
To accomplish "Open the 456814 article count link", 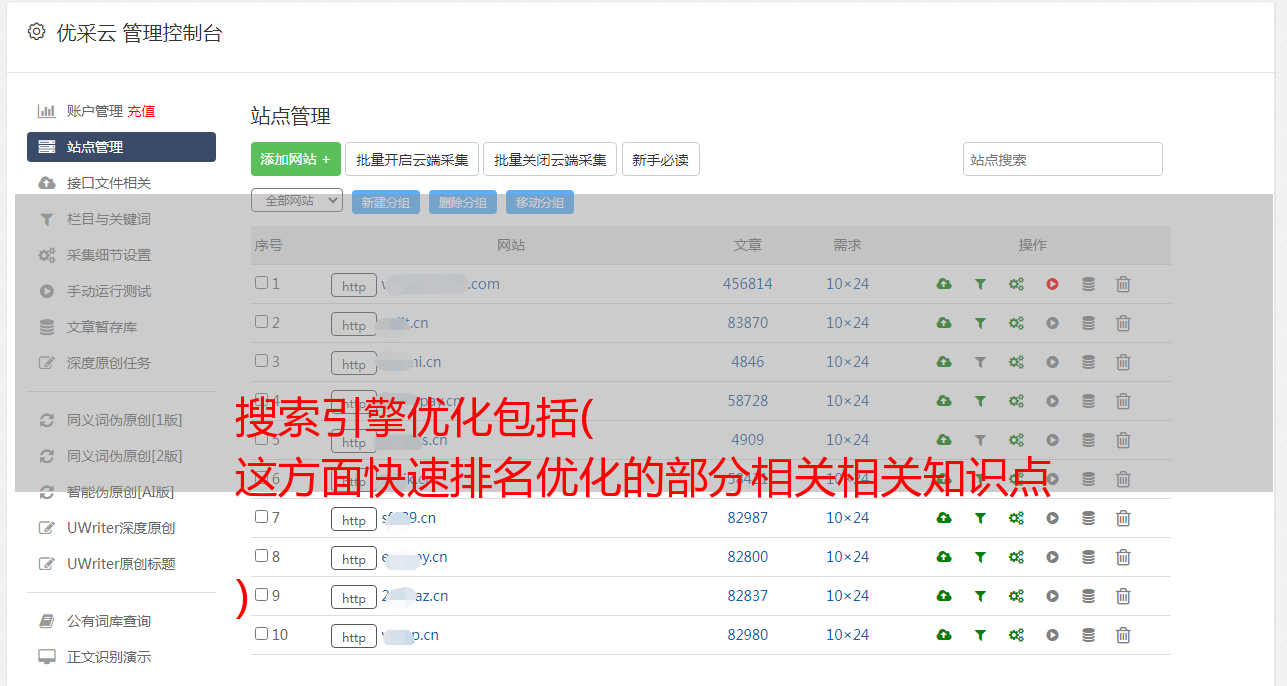I will 748,284.
